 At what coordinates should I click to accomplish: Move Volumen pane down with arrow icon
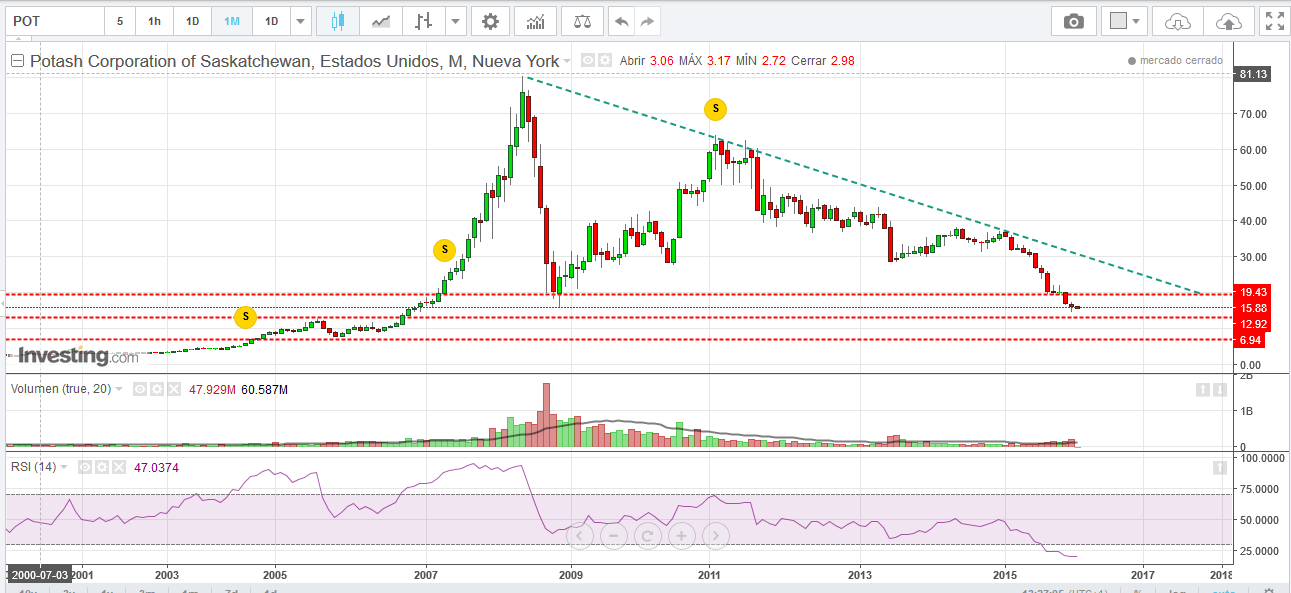[x=1221, y=390]
